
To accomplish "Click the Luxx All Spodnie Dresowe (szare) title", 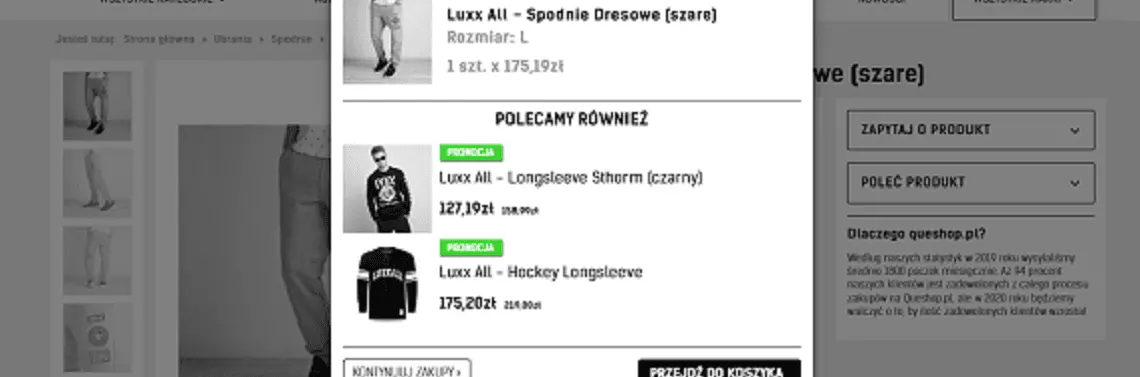I will [x=582, y=15].
